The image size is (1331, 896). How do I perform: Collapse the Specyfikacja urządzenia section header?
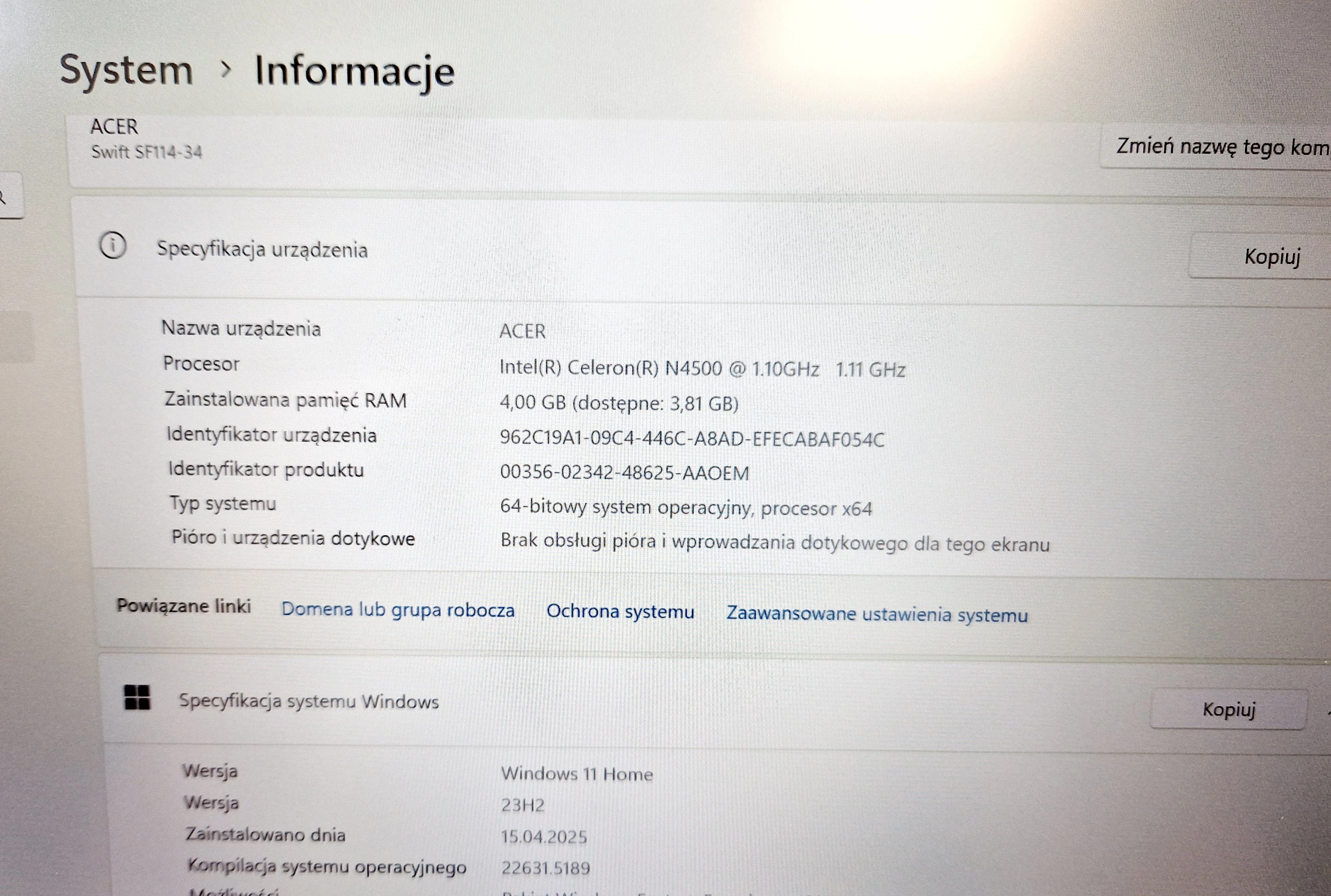(703, 250)
